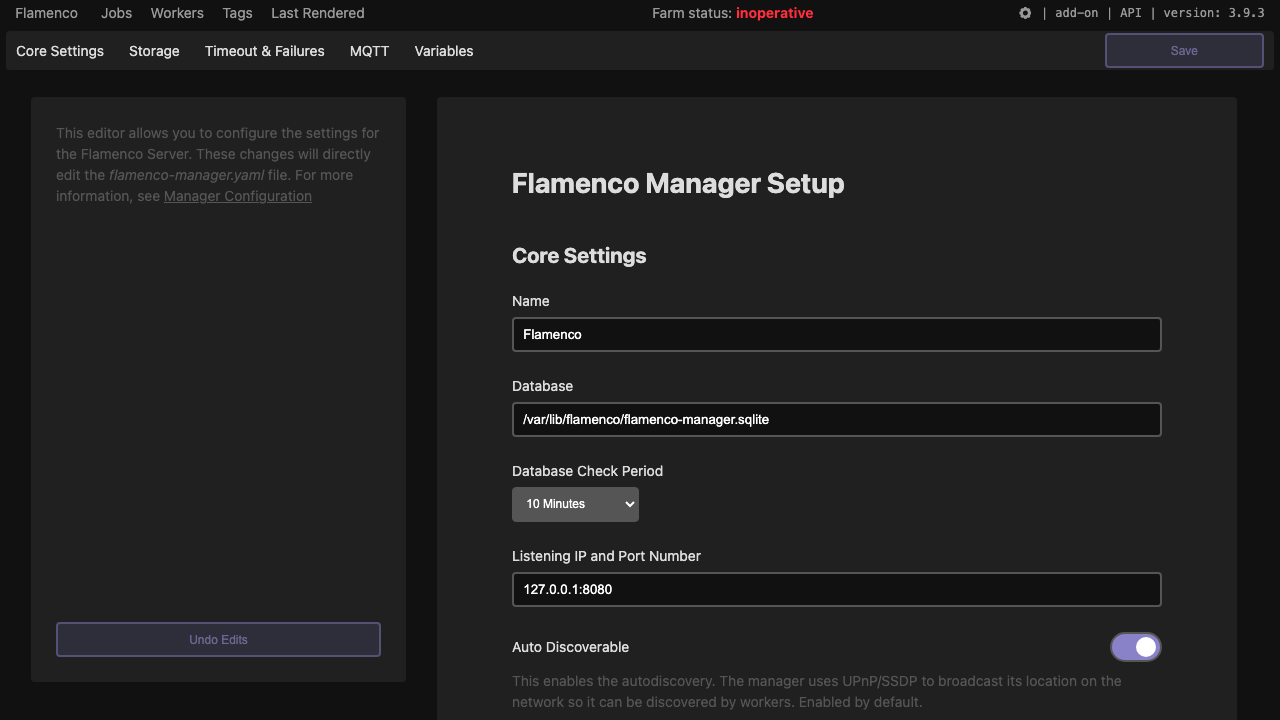Open the MQTT tab

click(x=369, y=51)
